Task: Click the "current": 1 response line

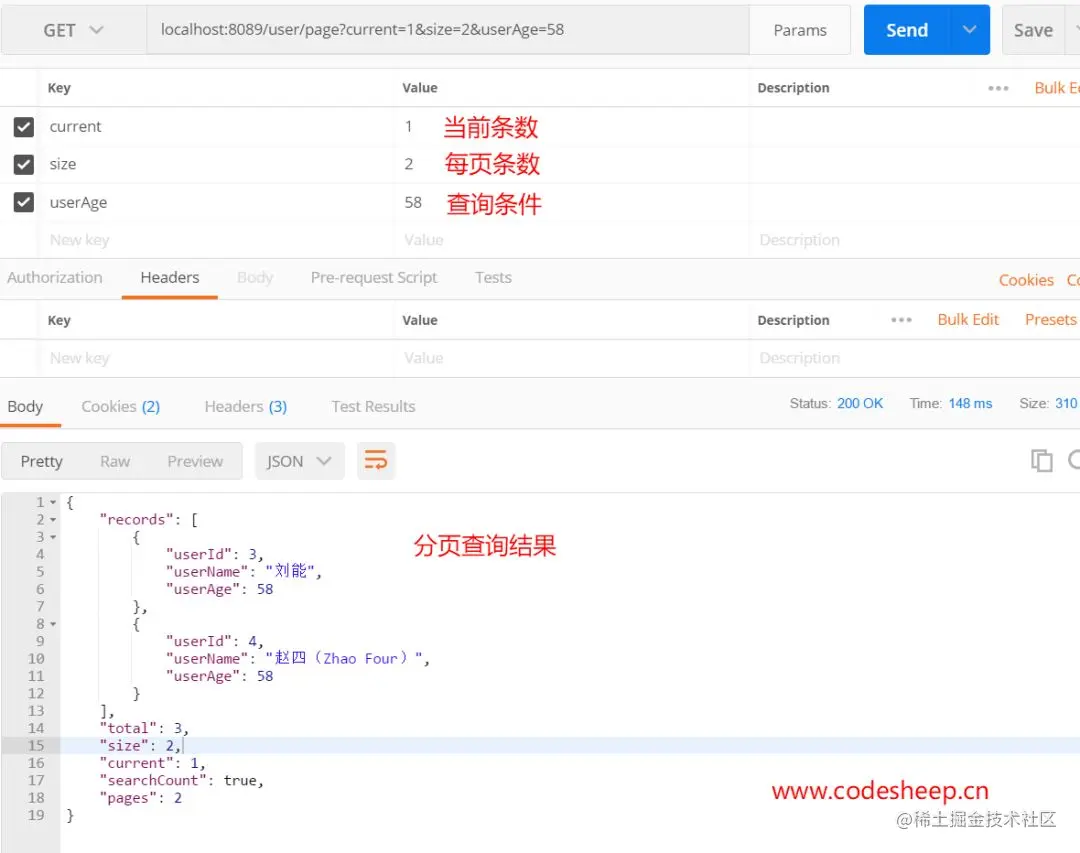Action: 152,763
